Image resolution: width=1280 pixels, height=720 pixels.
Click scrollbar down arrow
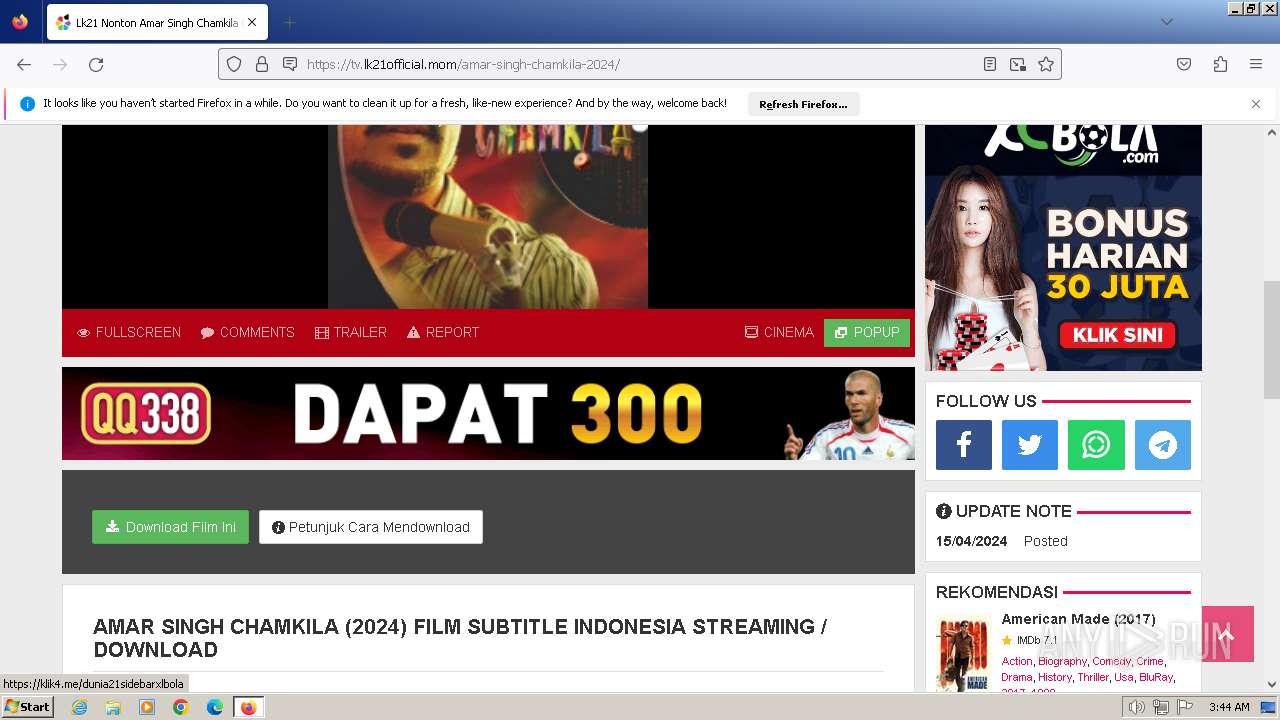tap(1272, 685)
